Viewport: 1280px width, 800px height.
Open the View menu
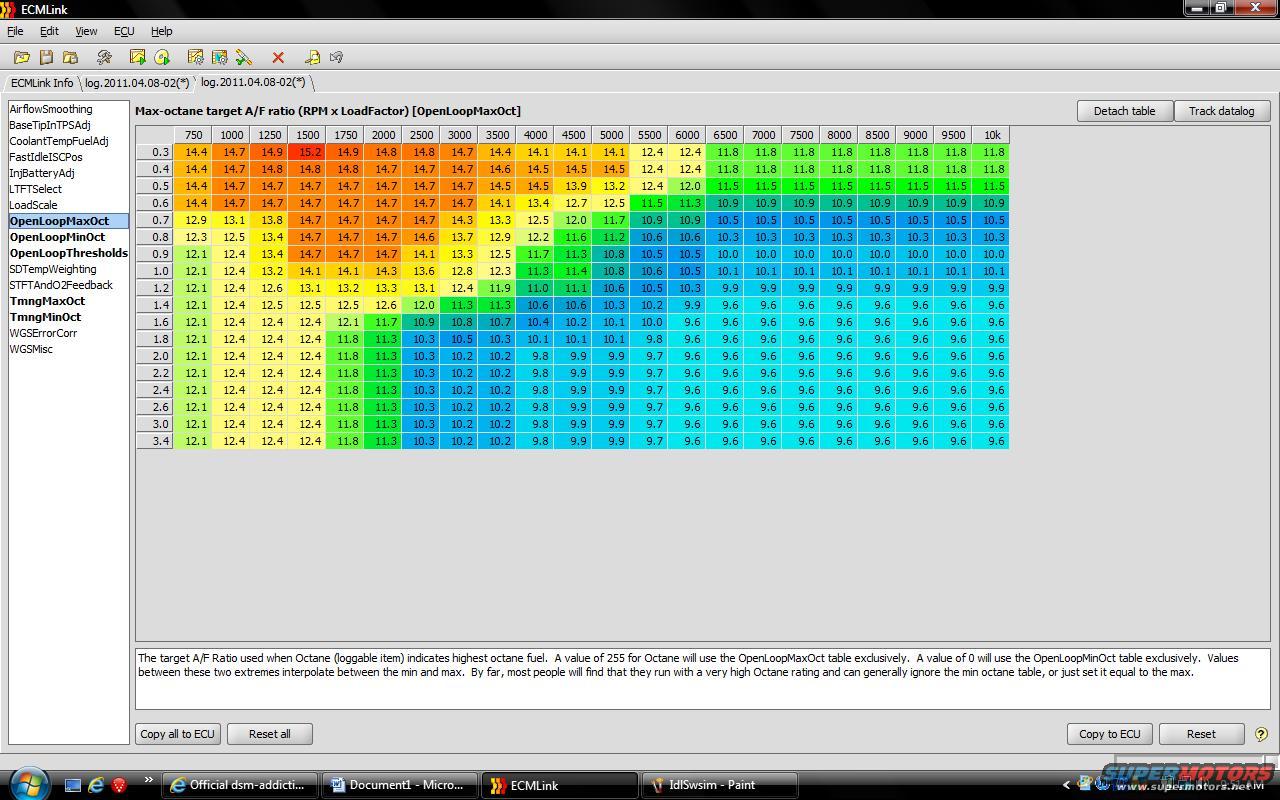[x=86, y=31]
